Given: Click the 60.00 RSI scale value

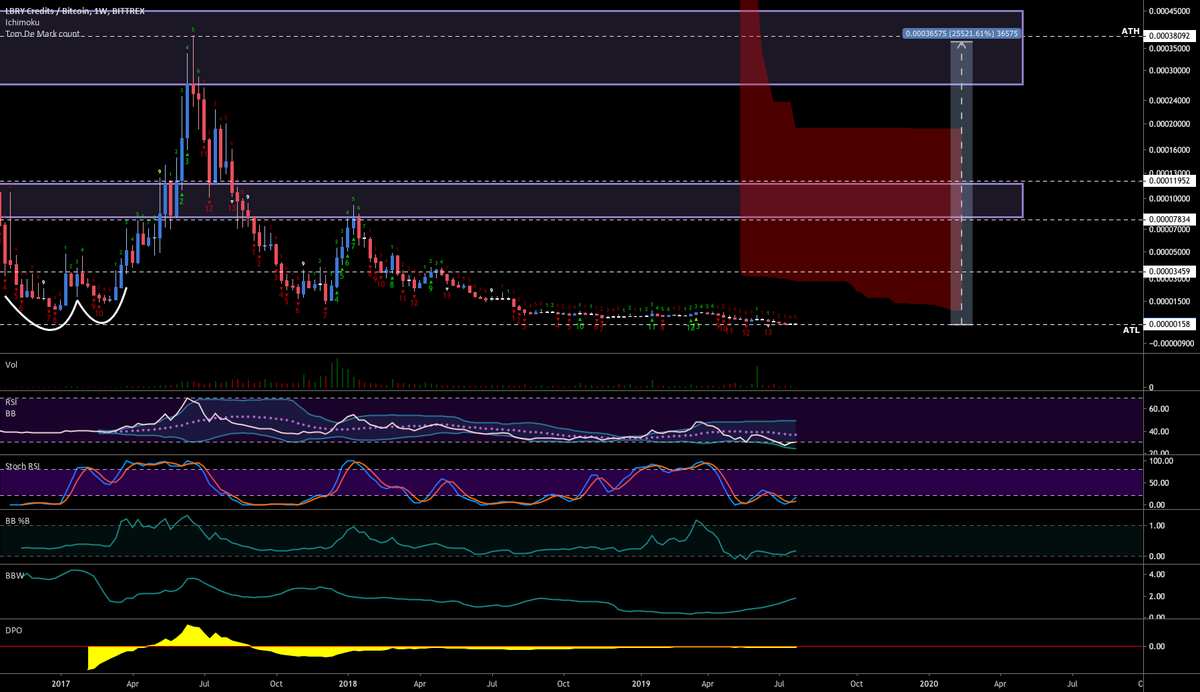Looking at the screenshot, I should [x=1159, y=409].
